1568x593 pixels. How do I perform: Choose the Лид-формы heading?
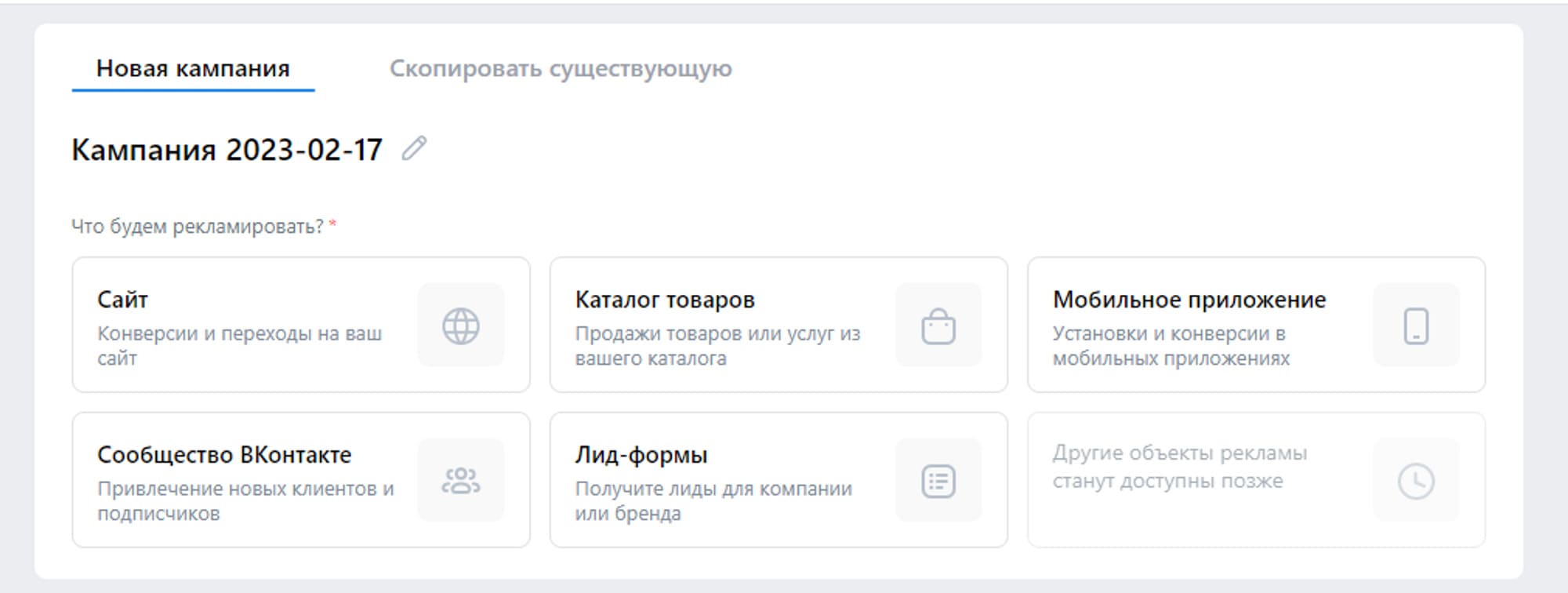coord(641,455)
